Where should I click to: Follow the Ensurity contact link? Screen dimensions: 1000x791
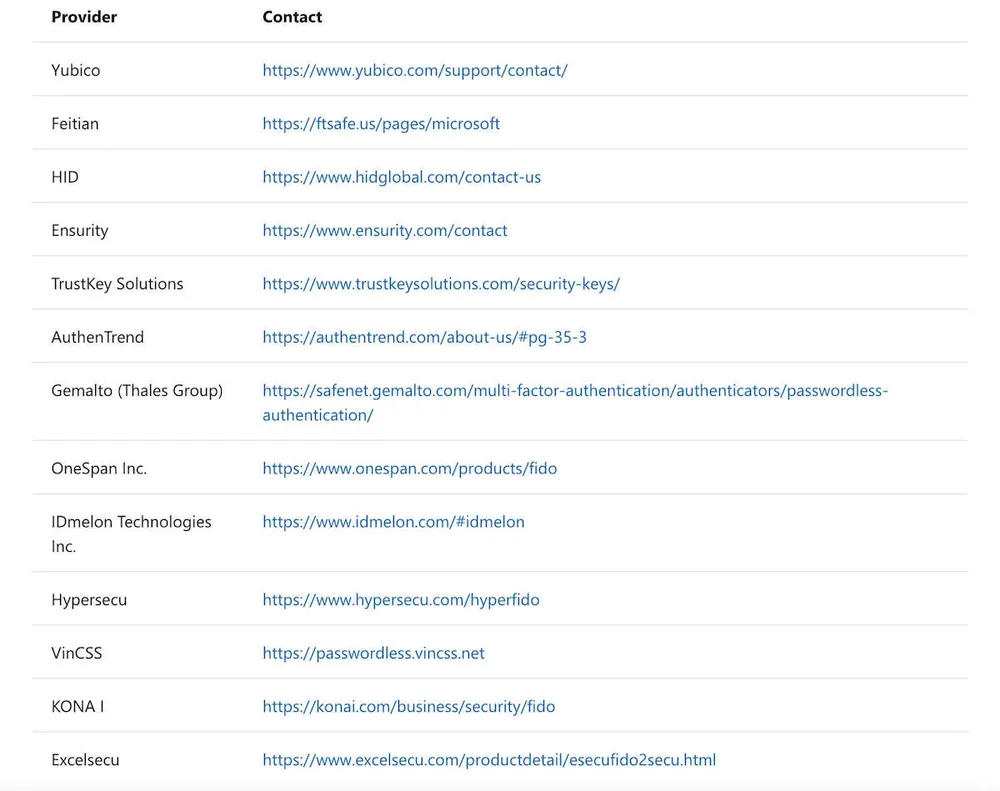pyautogui.click(x=384, y=230)
